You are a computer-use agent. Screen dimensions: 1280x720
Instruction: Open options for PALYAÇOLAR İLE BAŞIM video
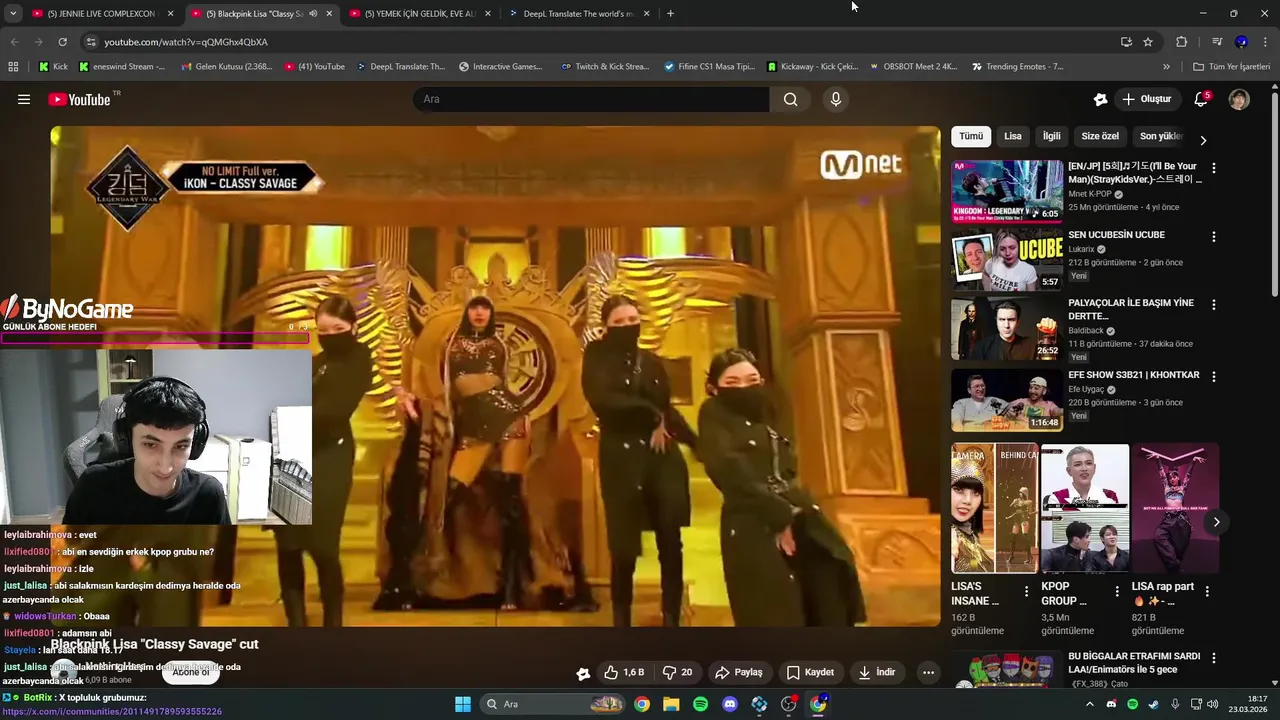1214,305
